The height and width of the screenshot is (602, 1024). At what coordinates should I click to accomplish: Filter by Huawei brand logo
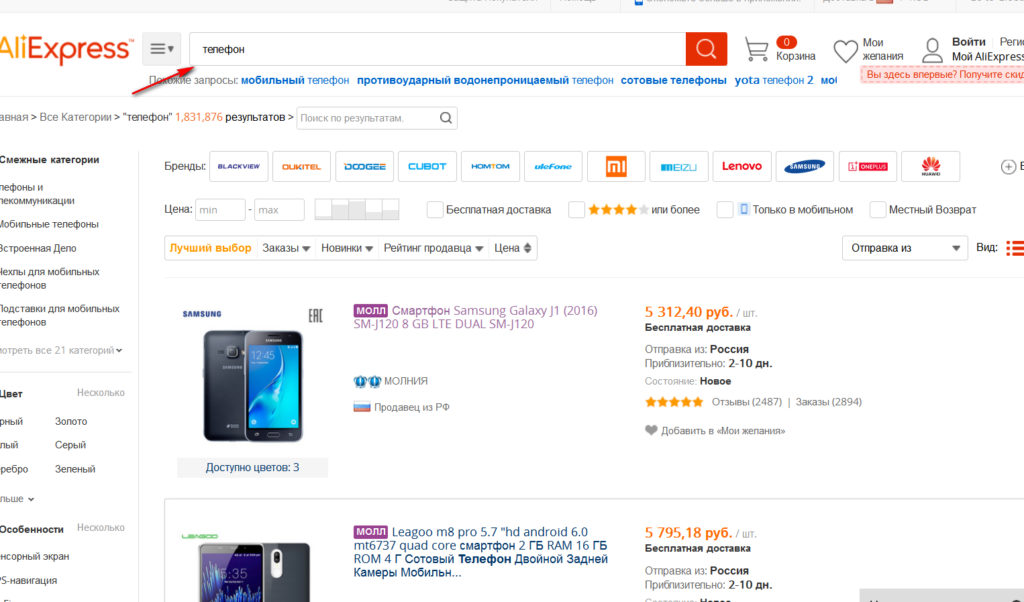(931, 166)
